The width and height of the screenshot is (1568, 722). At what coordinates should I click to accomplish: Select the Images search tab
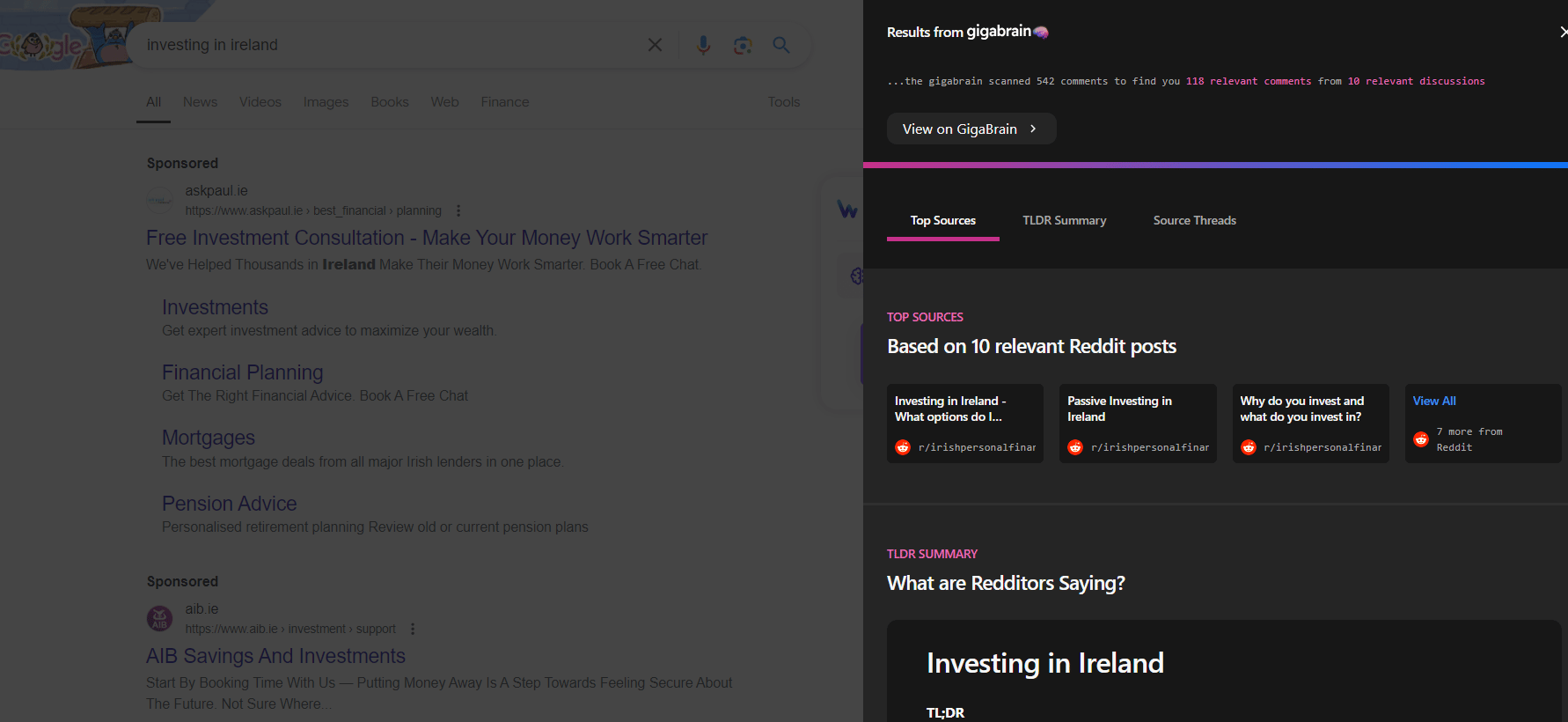(x=326, y=102)
